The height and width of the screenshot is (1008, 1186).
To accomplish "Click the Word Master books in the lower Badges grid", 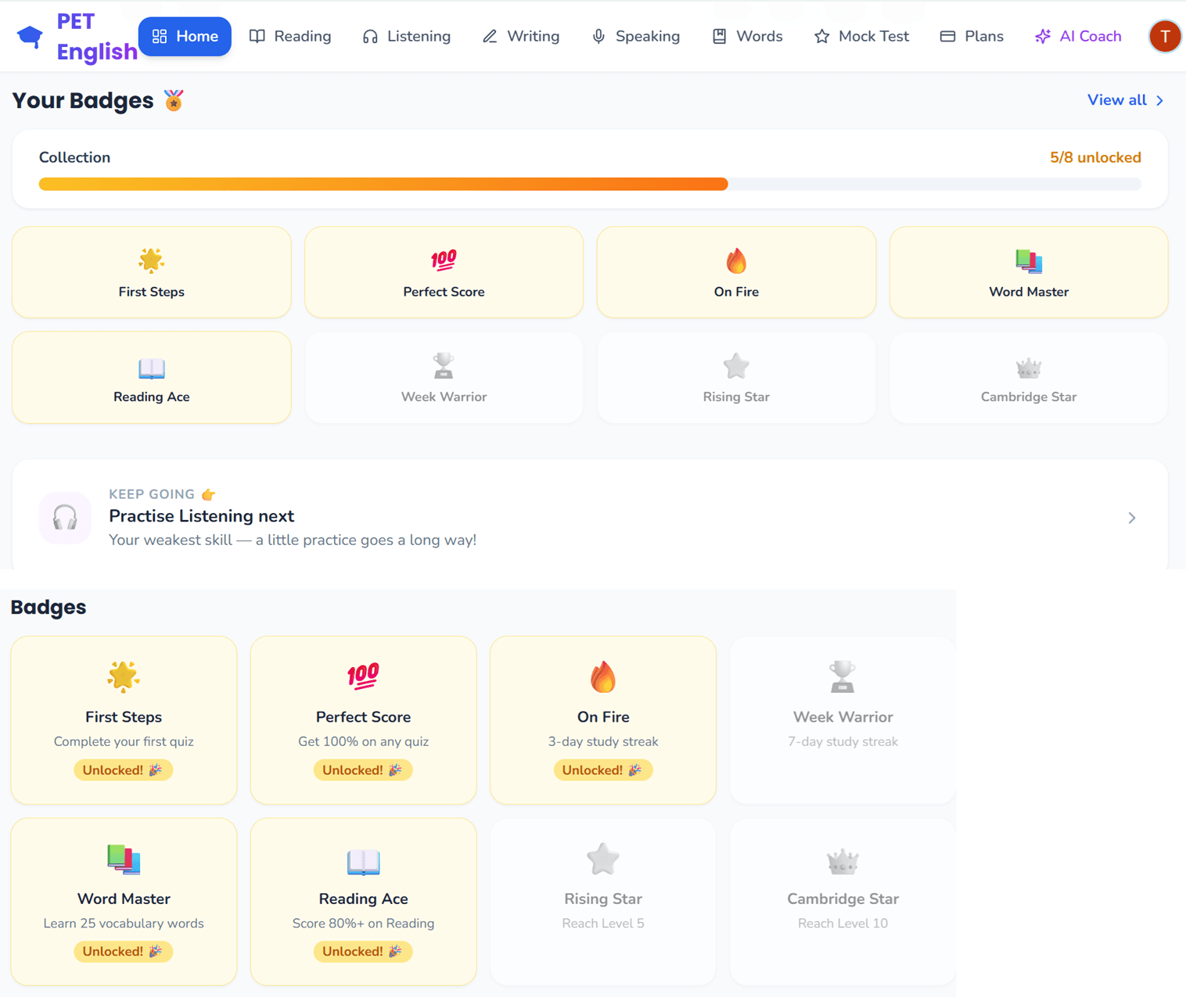I will [124, 859].
